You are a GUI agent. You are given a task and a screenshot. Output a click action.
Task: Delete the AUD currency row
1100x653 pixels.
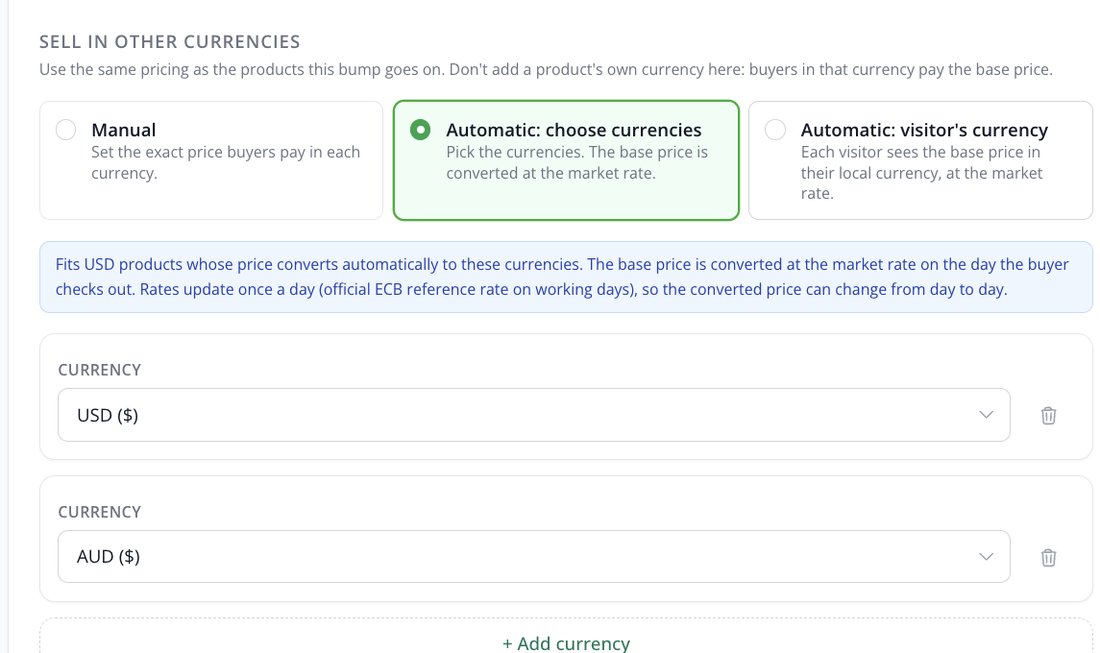click(1048, 557)
